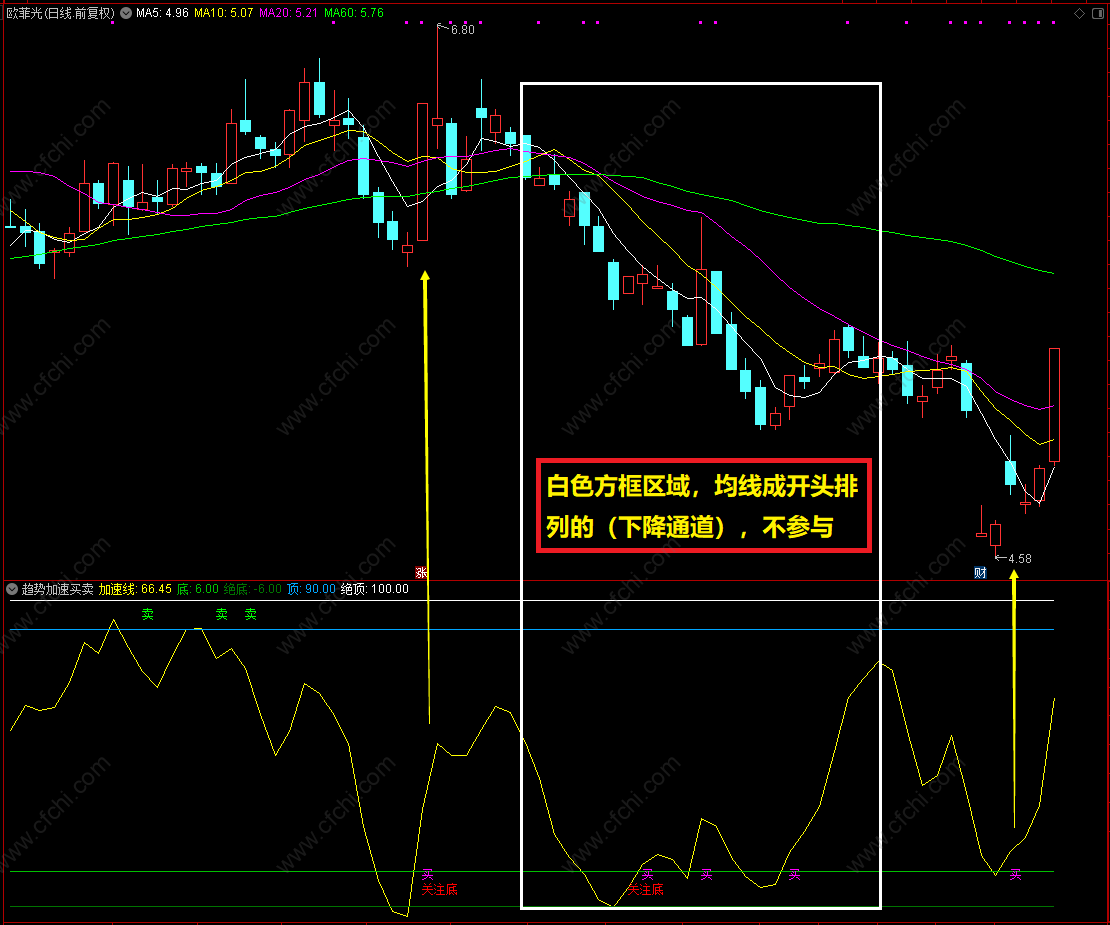
Task: Select the 绝顶: 100.00 value
Action: [374, 589]
